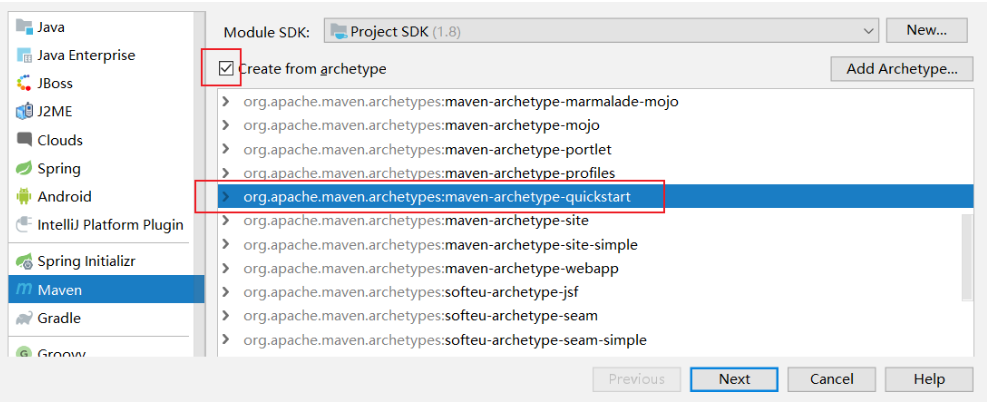The image size is (987, 407).
Task: Click the Spring leaf icon
Action: click(x=25, y=168)
